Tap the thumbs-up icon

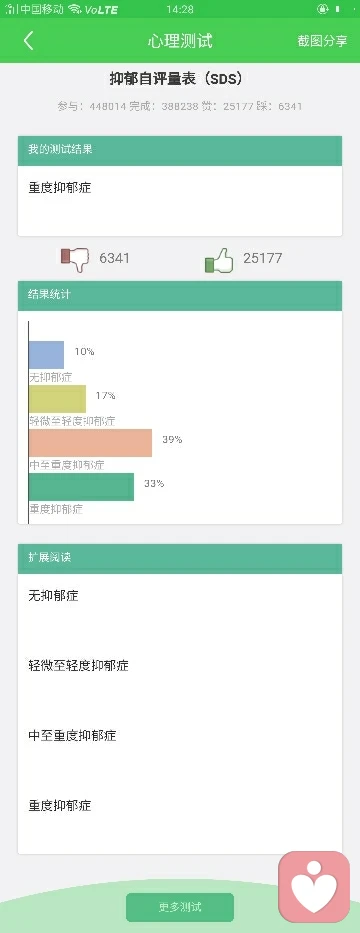tap(218, 260)
